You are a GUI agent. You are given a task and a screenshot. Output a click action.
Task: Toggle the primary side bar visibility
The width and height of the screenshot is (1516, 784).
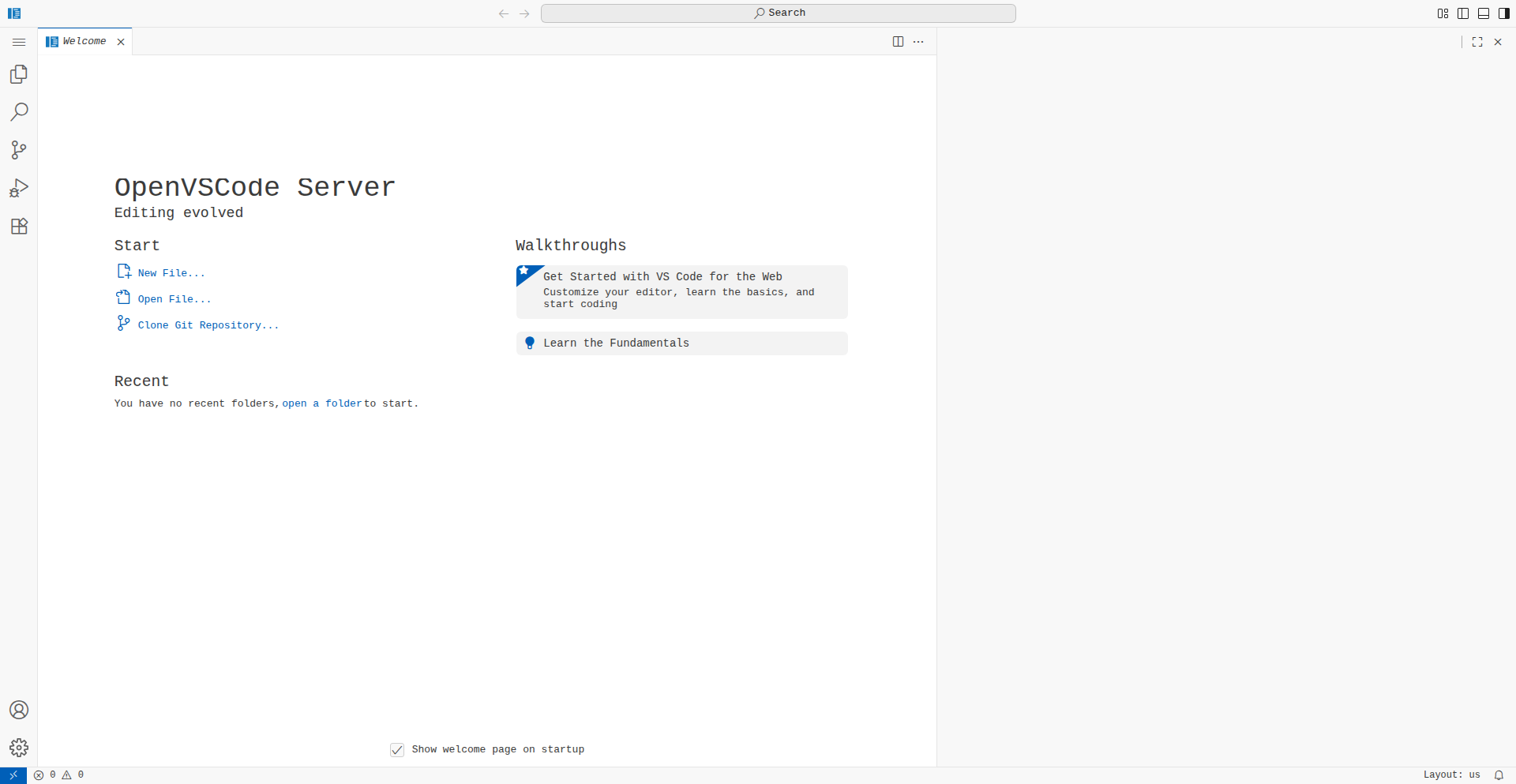[1463, 13]
